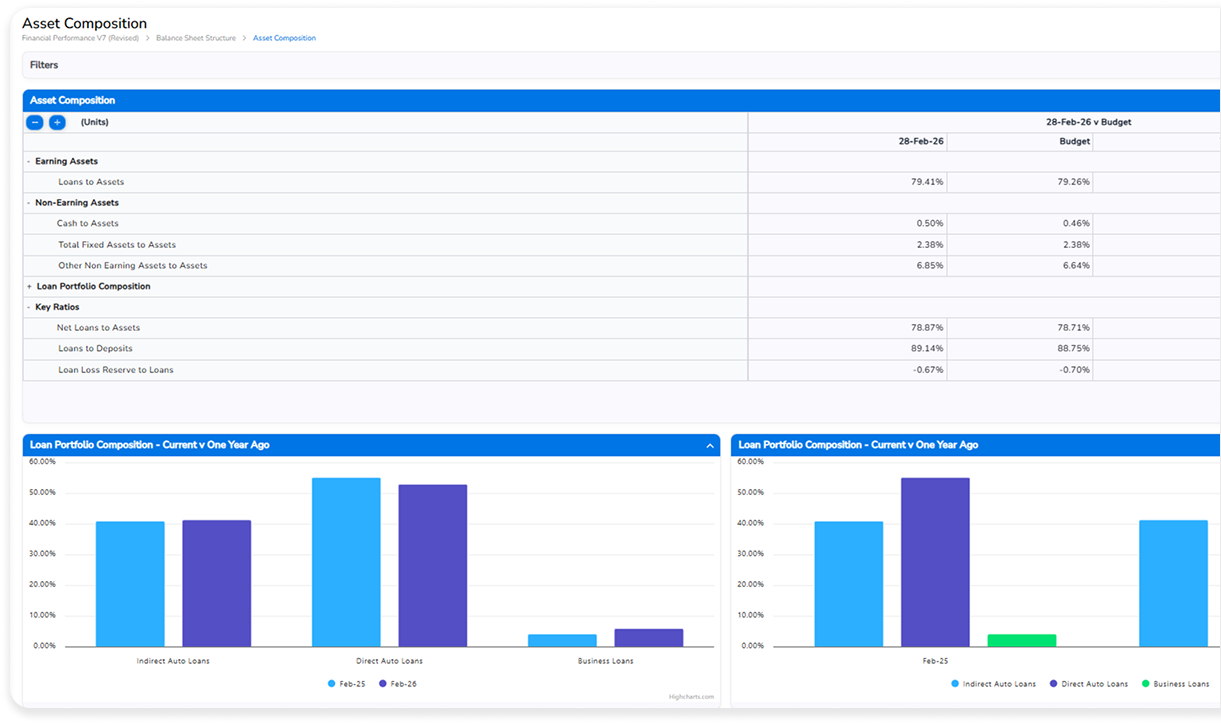Collapse the Key Ratios row group
Screen dimensions: 1221x724
tap(29, 307)
